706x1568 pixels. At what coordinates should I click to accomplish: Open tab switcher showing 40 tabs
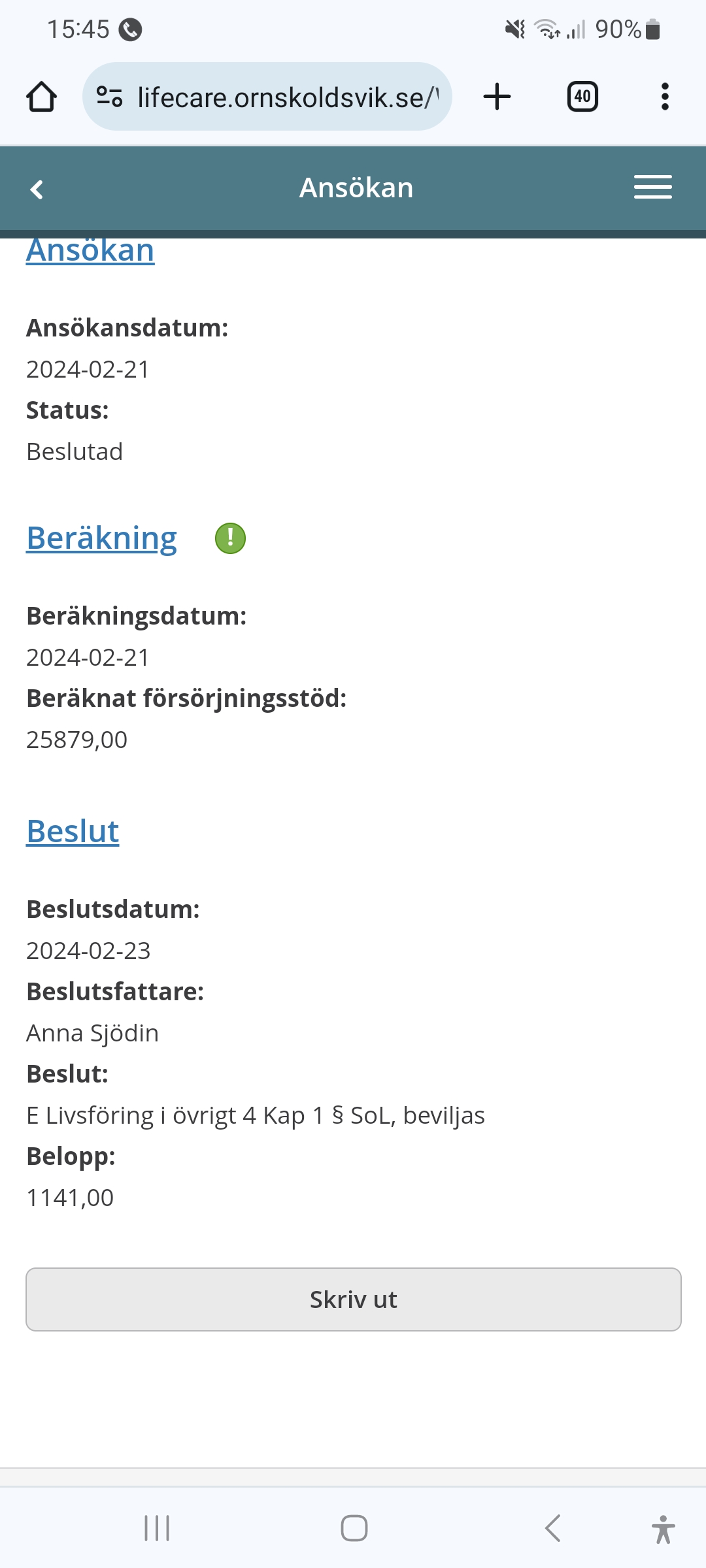point(582,97)
